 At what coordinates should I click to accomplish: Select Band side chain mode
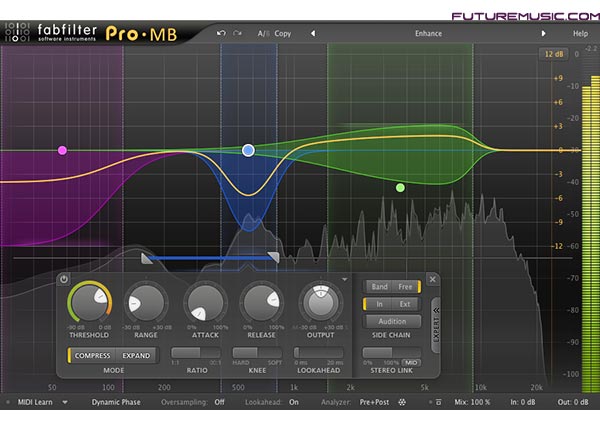379,287
